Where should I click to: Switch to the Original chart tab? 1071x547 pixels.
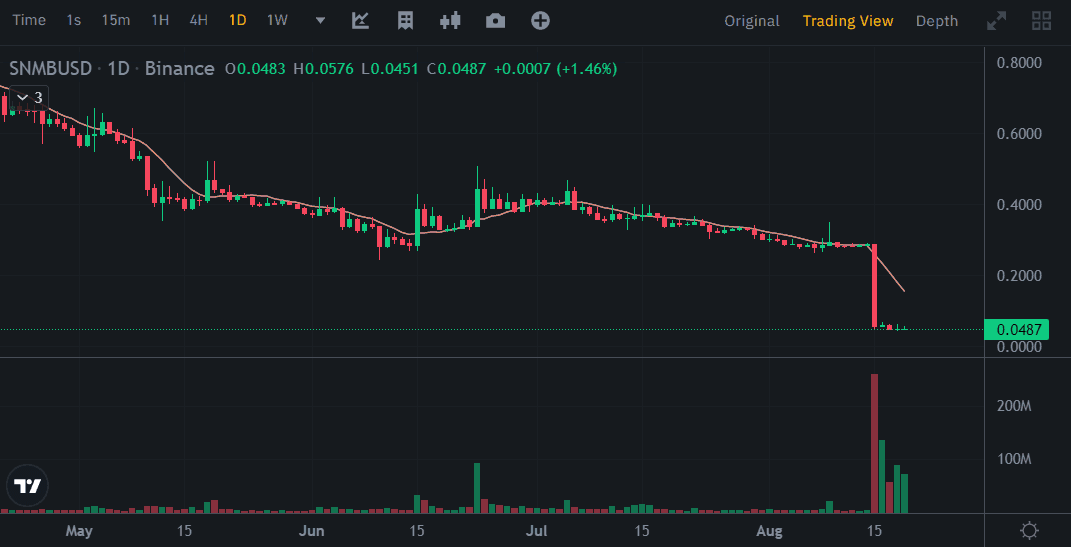752,20
